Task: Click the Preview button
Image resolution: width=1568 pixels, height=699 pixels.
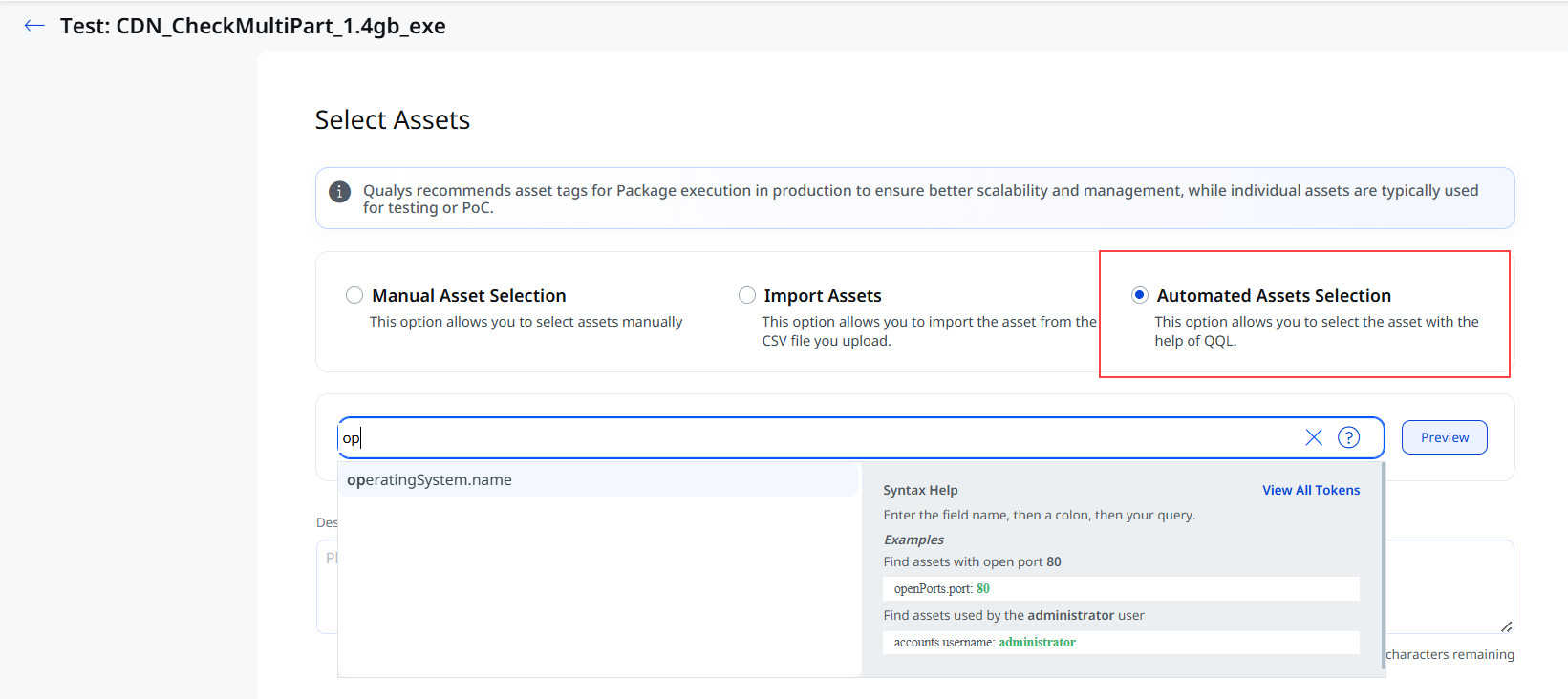Action: (1444, 437)
